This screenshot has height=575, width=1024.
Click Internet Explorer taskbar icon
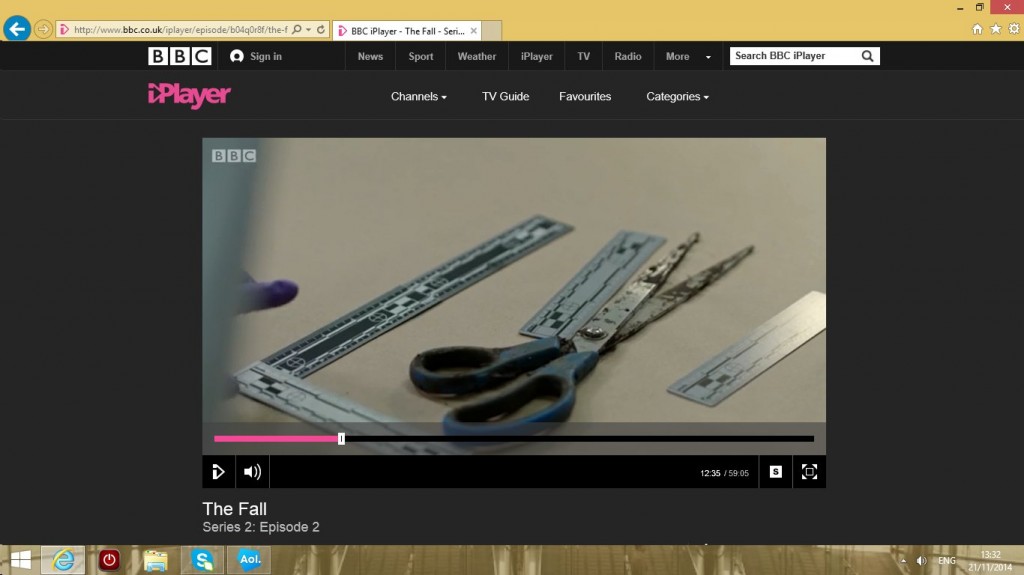[63, 560]
